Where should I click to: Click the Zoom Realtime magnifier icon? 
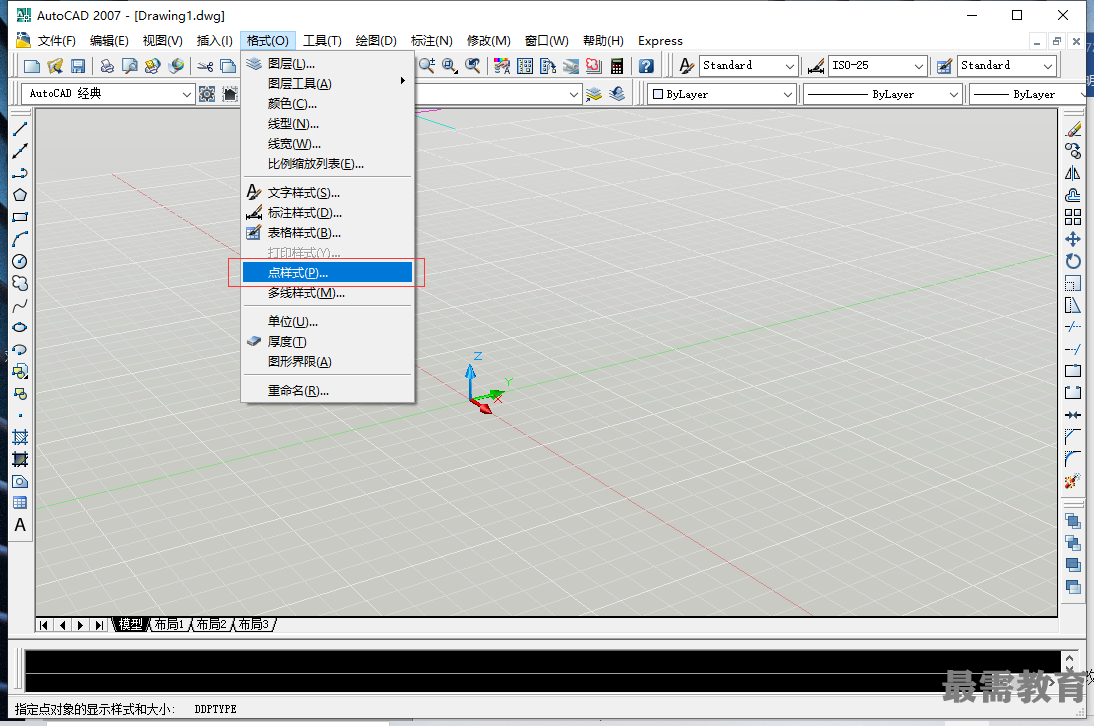pos(427,66)
